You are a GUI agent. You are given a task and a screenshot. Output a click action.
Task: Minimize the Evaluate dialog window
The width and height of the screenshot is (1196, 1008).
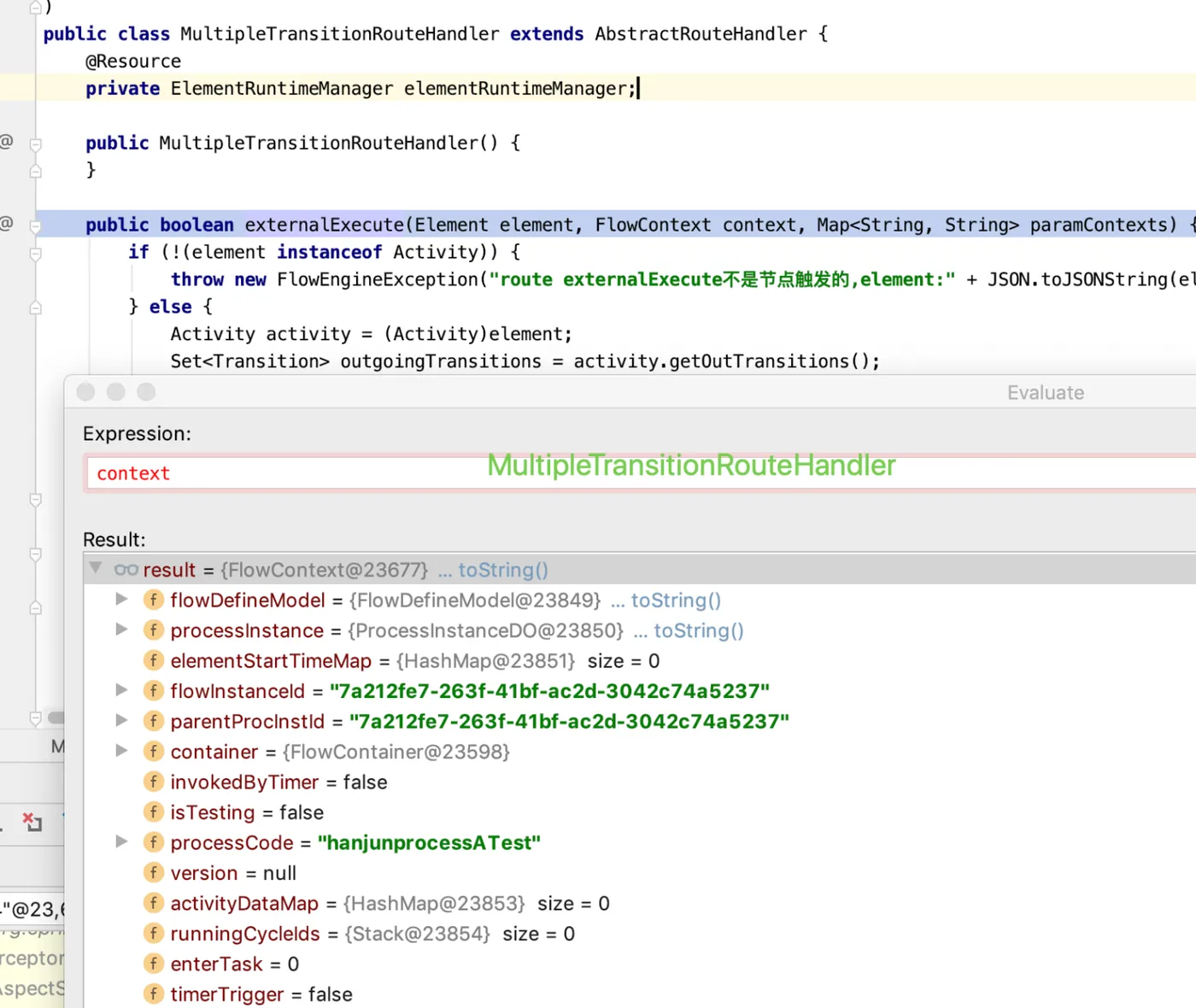pos(116,391)
